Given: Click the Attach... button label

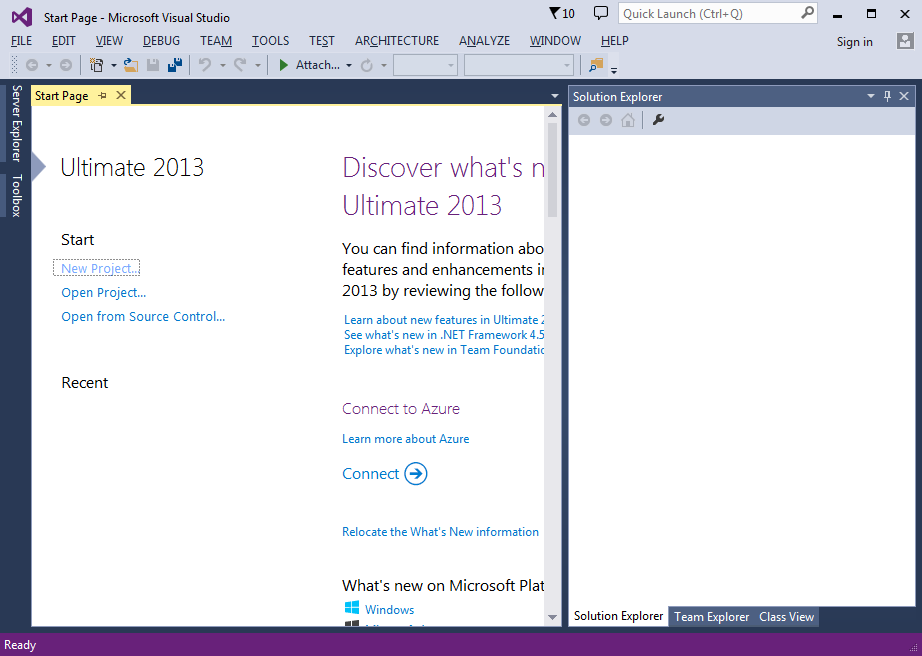Looking at the screenshot, I should (x=318, y=65).
